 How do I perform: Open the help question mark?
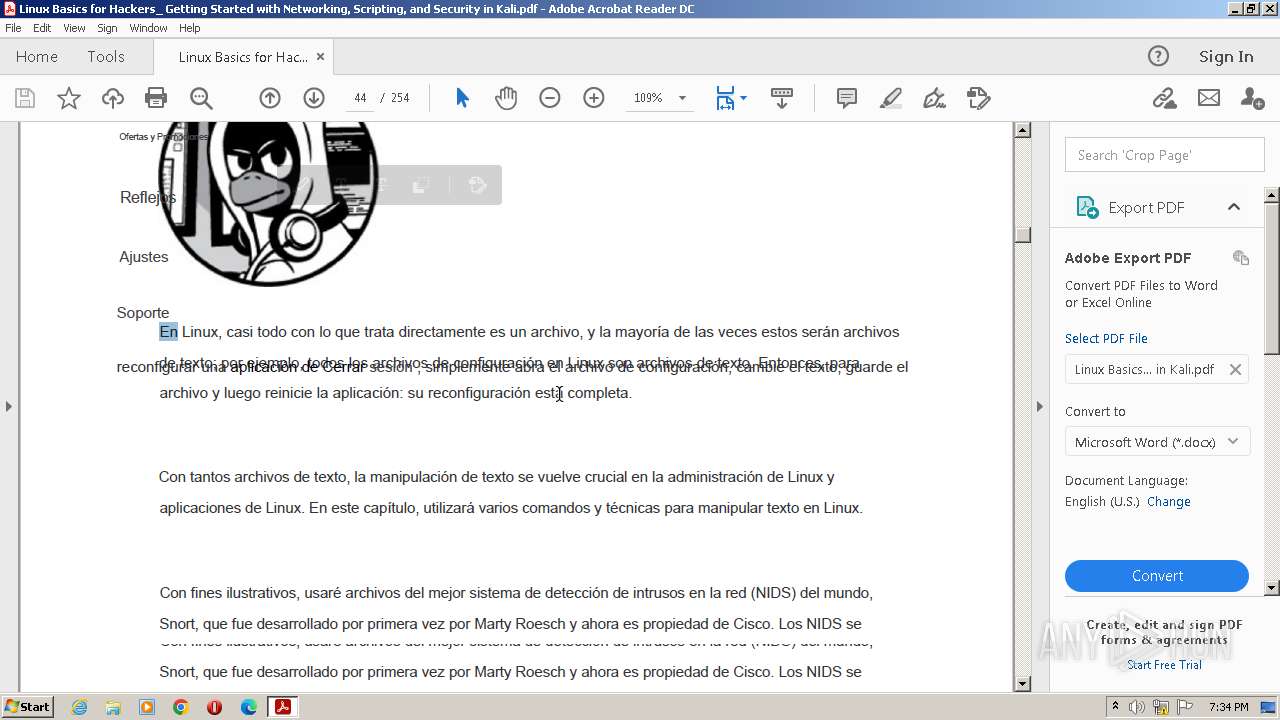pyautogui.click(x=1158, y=56)
